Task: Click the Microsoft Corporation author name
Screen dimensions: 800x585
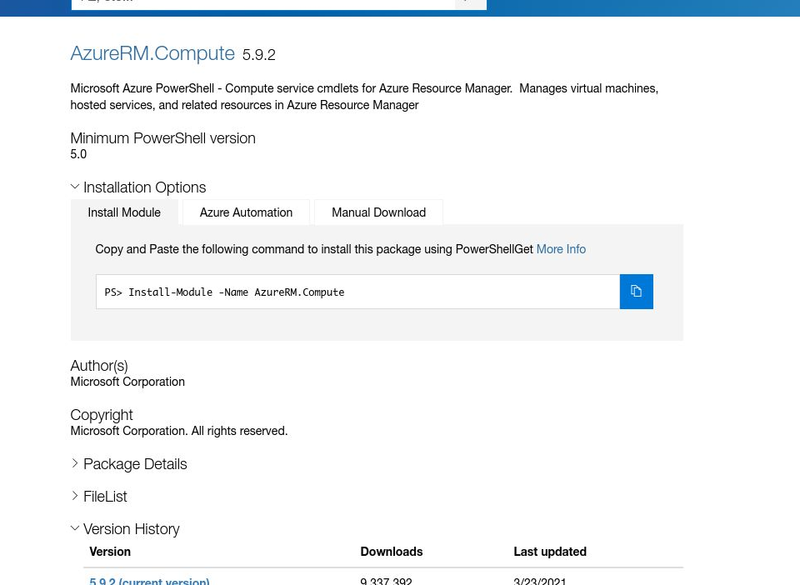Action: [x=128, y=381]
